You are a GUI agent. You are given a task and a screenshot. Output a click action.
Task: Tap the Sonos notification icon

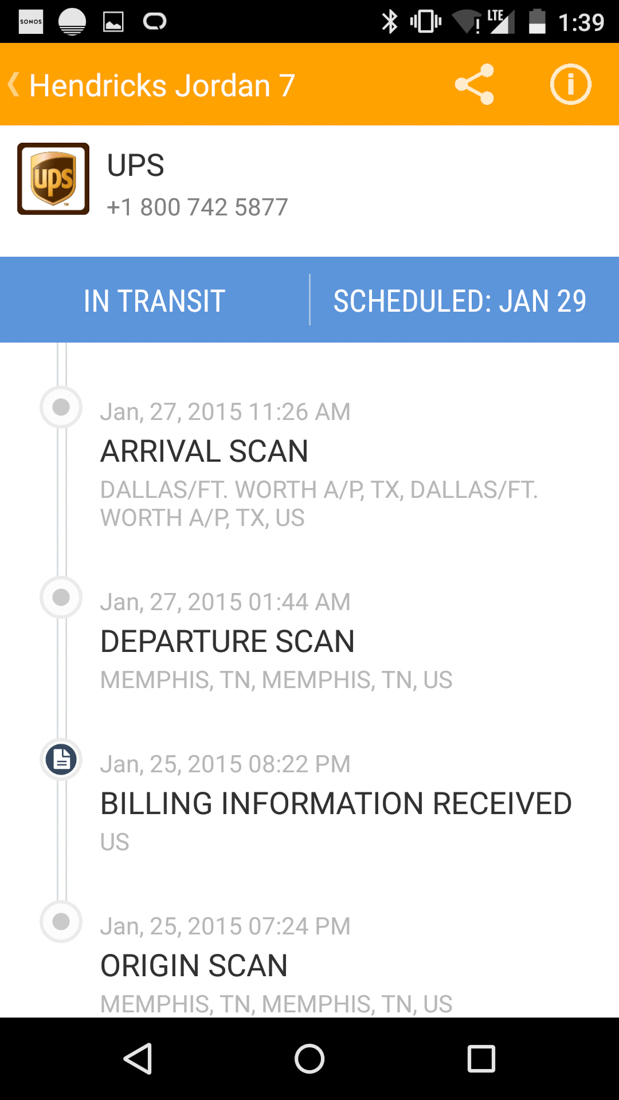coord(31,21)
